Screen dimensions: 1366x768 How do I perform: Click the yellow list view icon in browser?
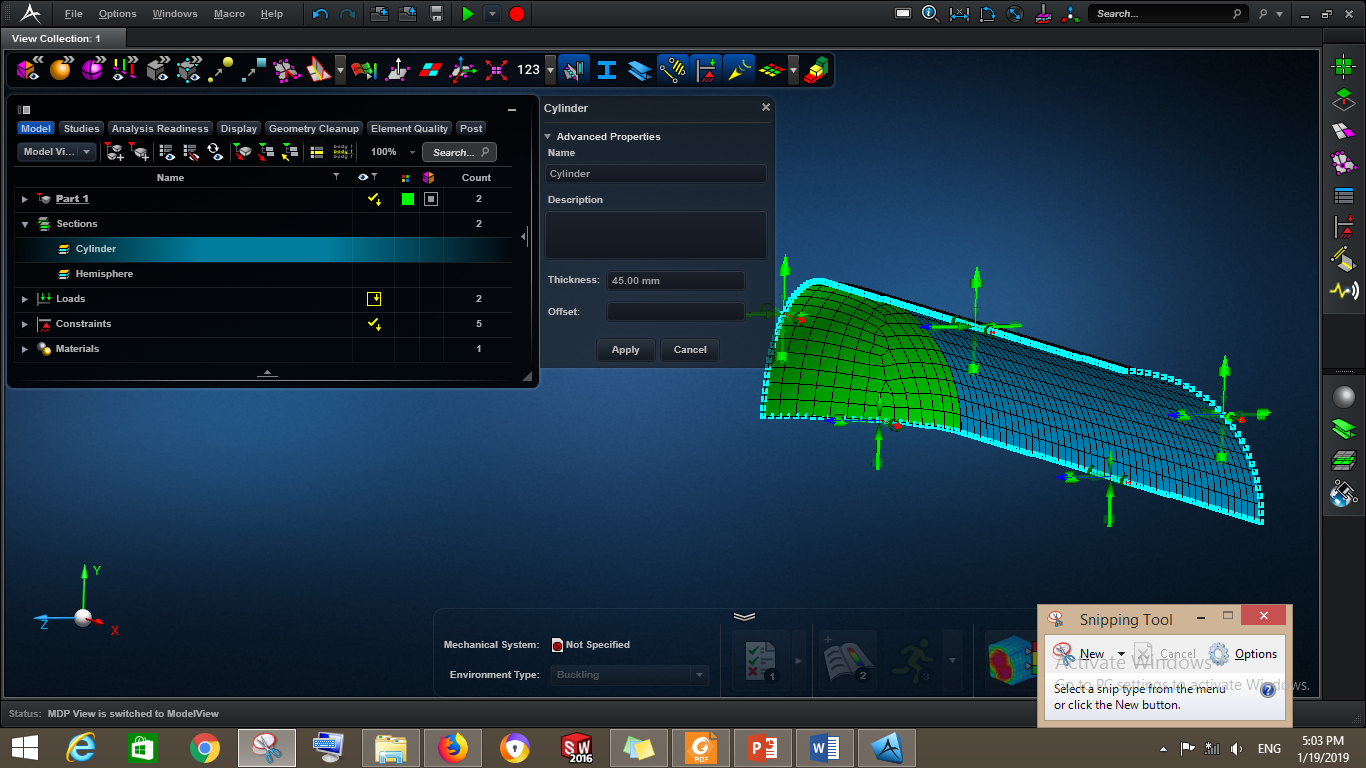click(317, 152)
